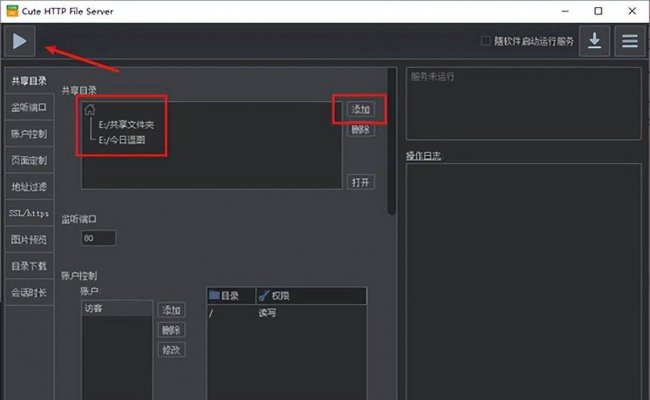This screenshot has height=400, width=650.
Task: Minimize the Cute HTTP File Server window
Action: tap(565, 11)
